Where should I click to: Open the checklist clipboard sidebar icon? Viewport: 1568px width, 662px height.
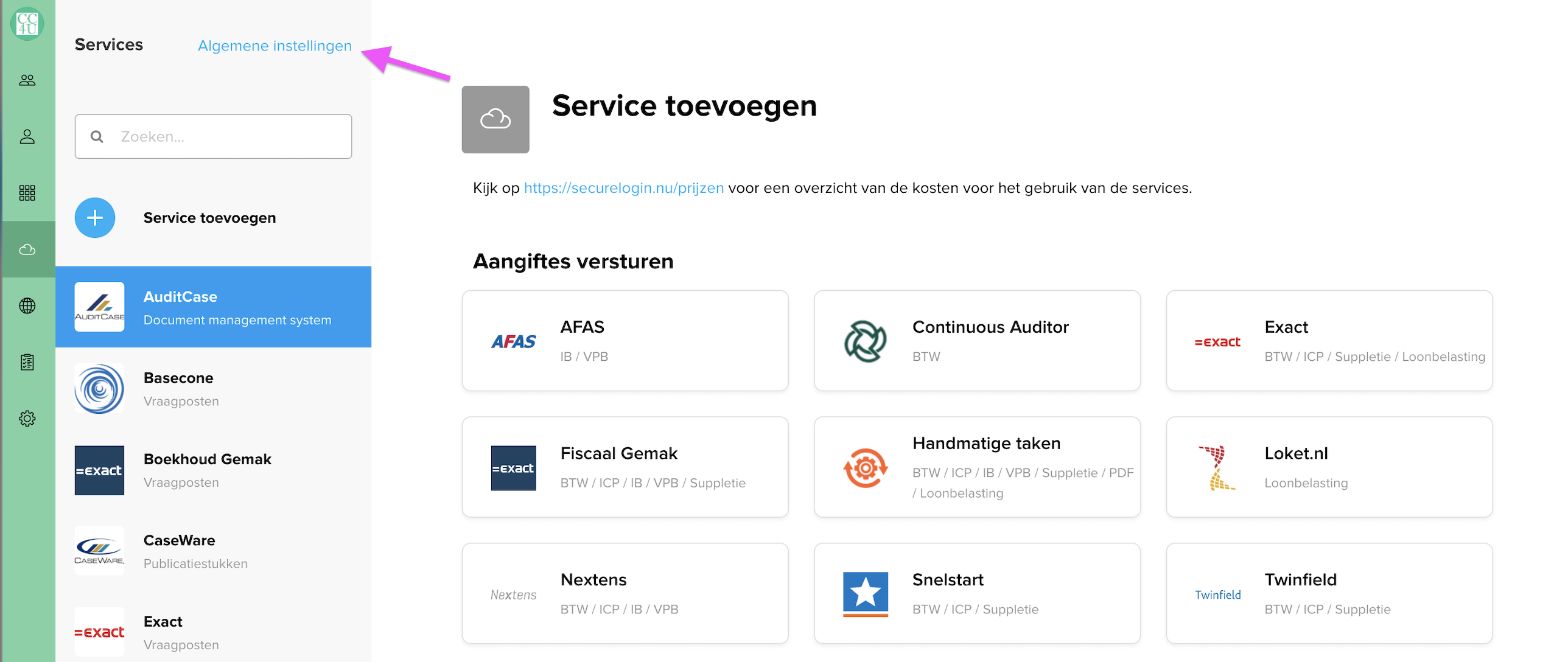pos(27,363)
